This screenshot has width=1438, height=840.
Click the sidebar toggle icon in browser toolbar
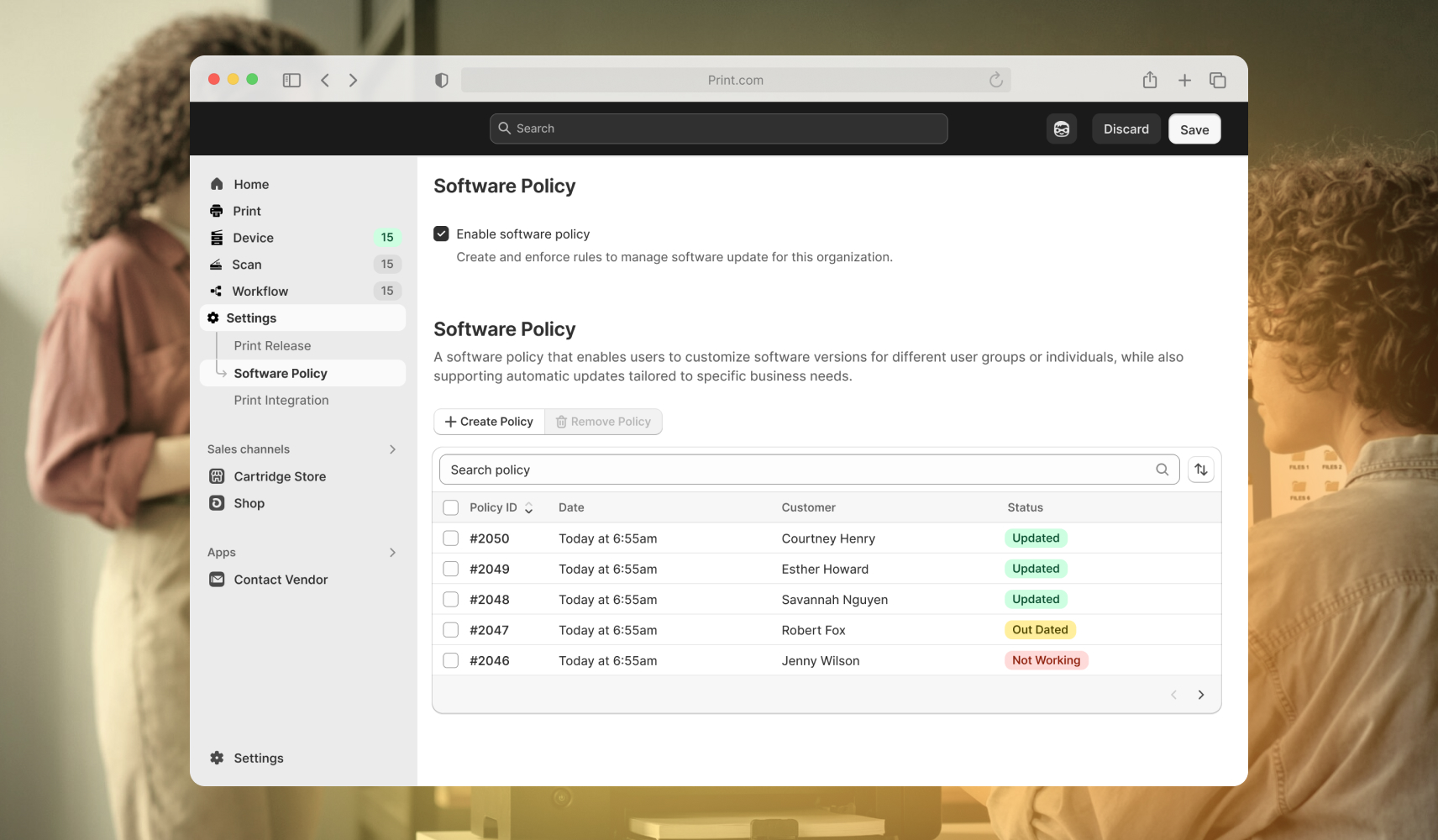click(291, 81)
